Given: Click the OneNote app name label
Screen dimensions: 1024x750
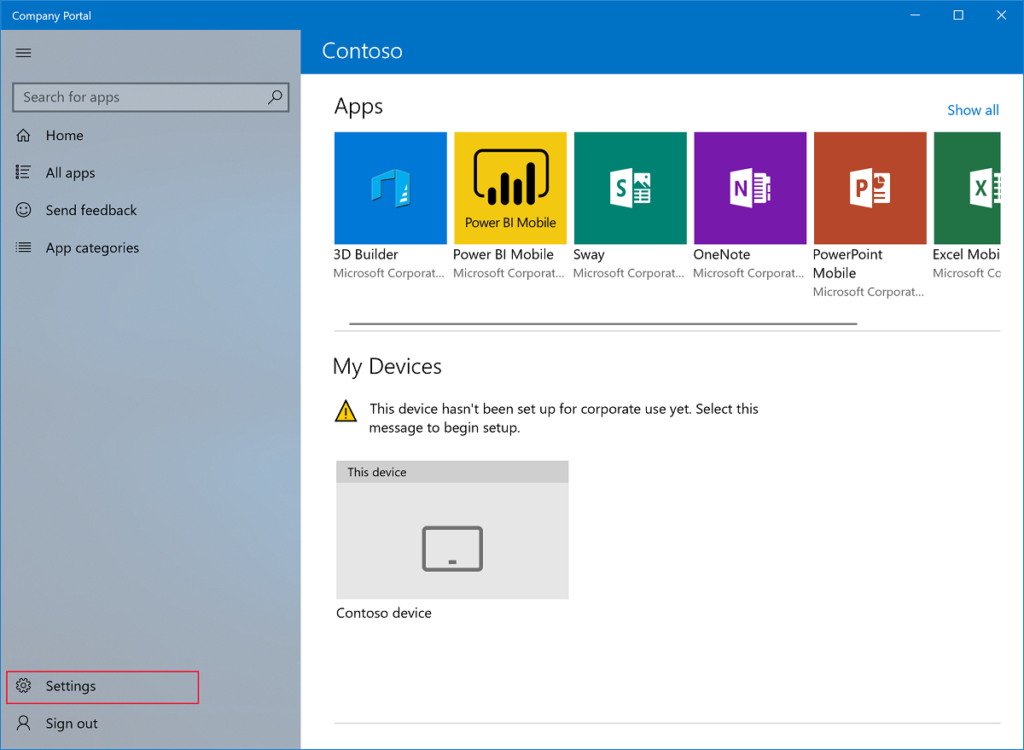Looking at the screenshot, I should tap(722, 255).
